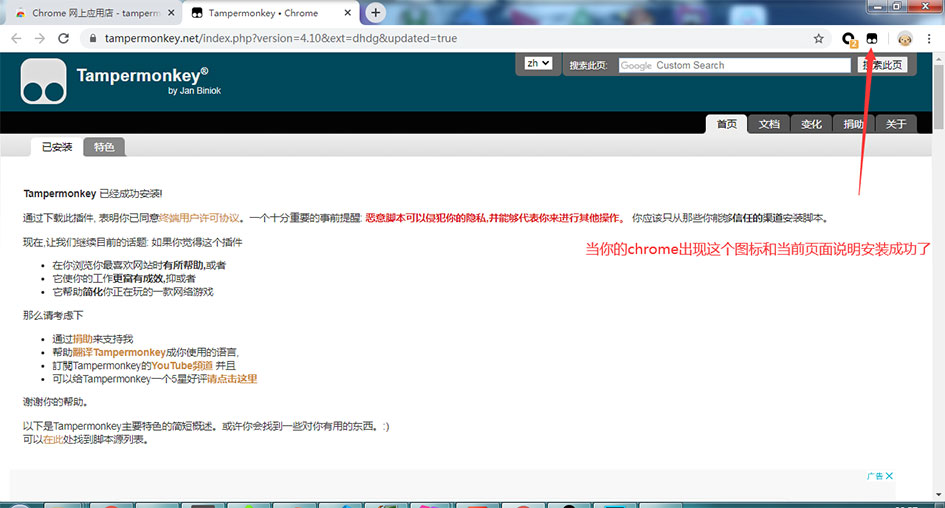The width and height of the screenshot is (945, 508).
Task: Go back to the previous page
Action: pos(16,38)
